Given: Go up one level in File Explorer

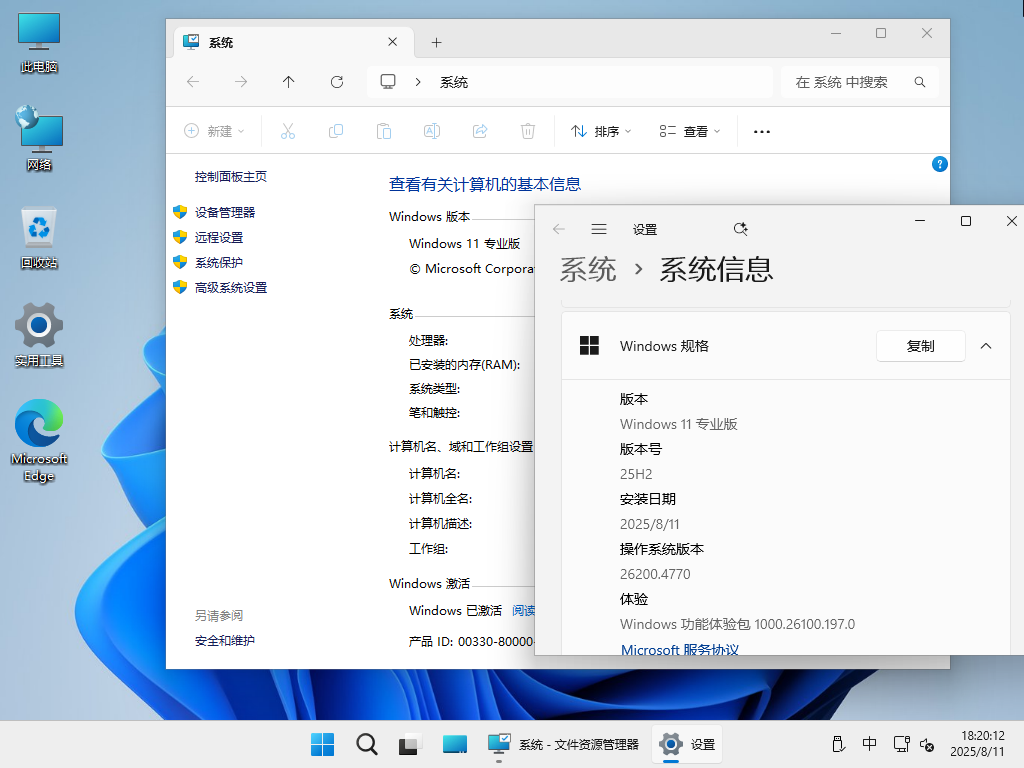Looking at the screenshot, I should click(289, 82).
